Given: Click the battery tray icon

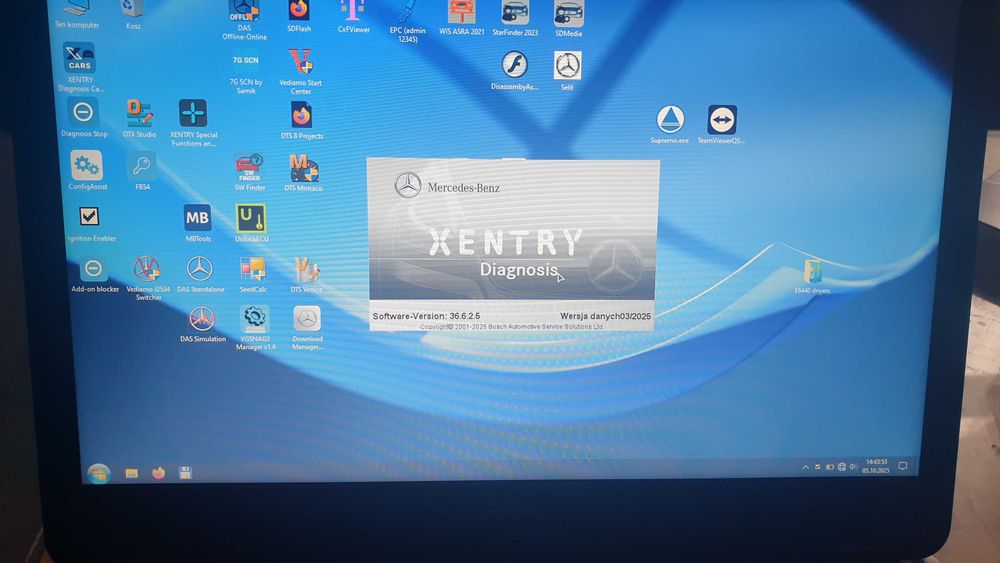Looking at the screenshot, I should (x=830, y=467).
